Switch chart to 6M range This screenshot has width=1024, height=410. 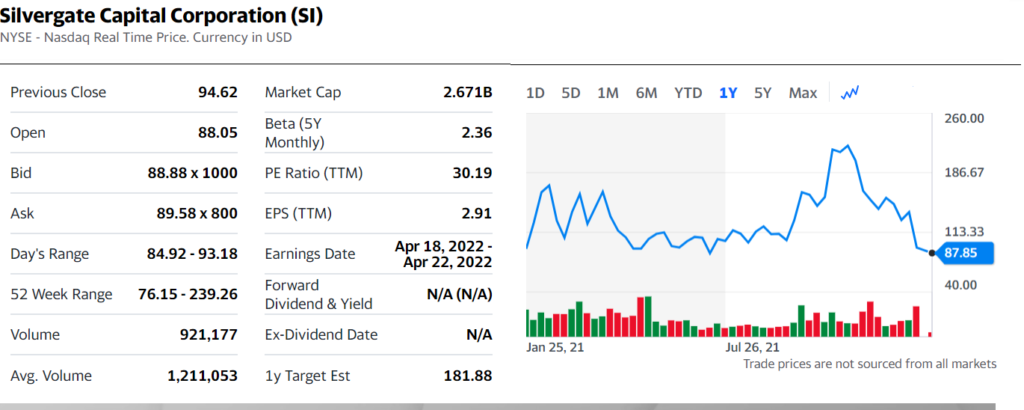(646, 93)
